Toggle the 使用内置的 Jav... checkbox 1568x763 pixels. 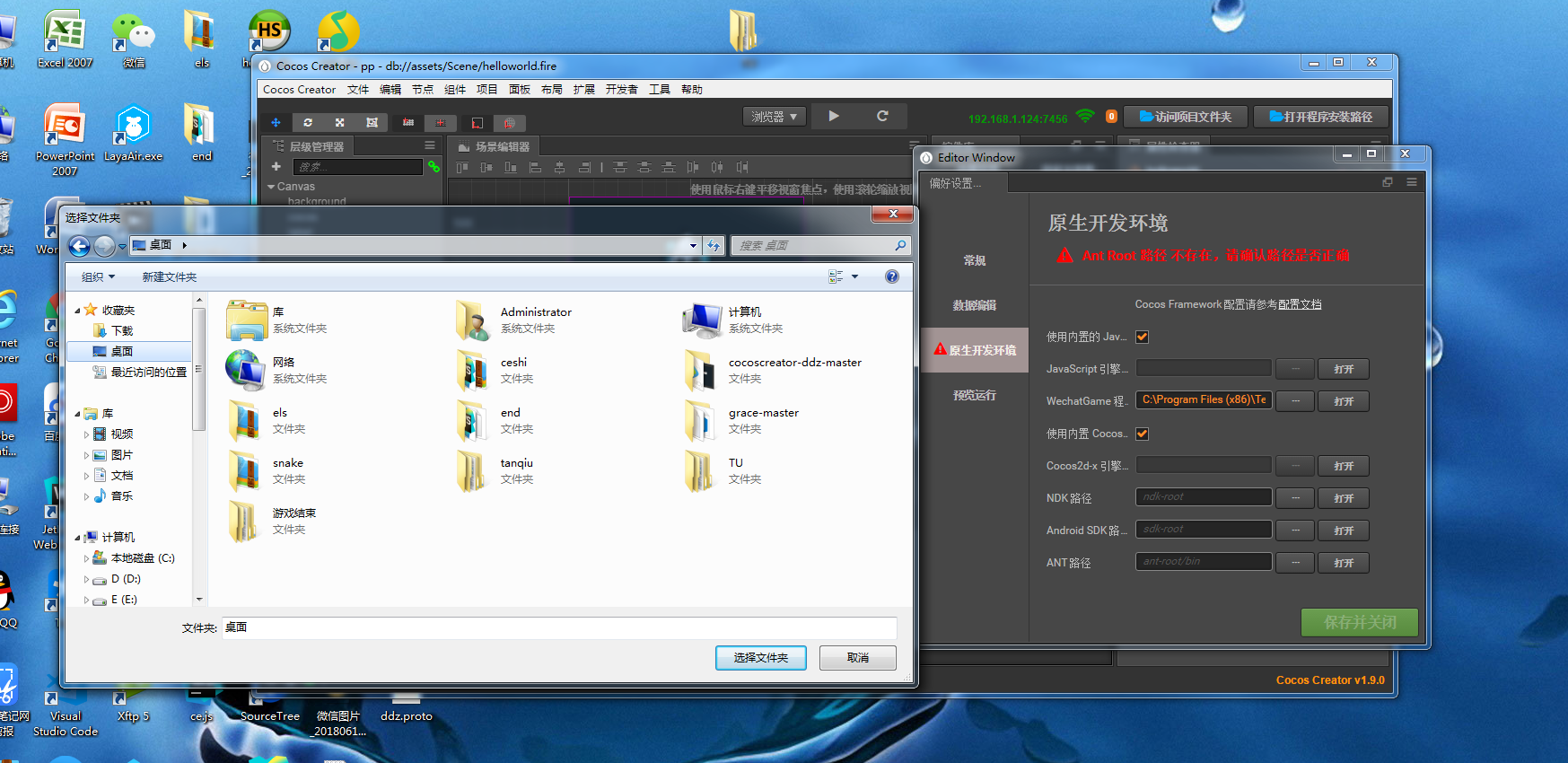[x=1143, y=338]
